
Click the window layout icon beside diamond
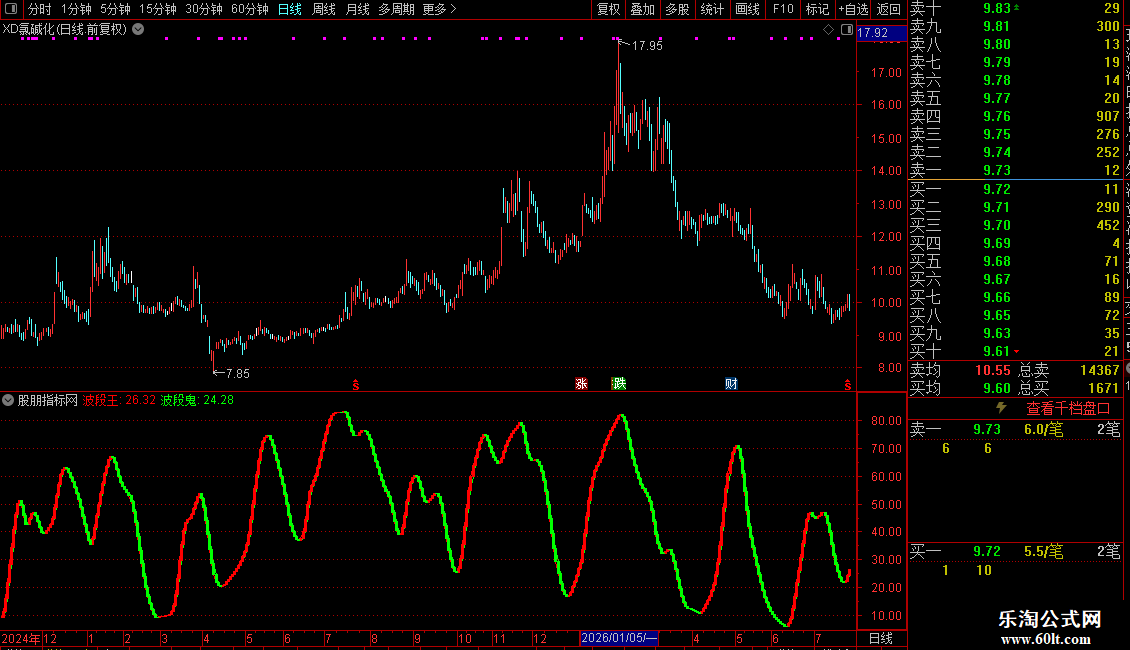tap(847, 30)
